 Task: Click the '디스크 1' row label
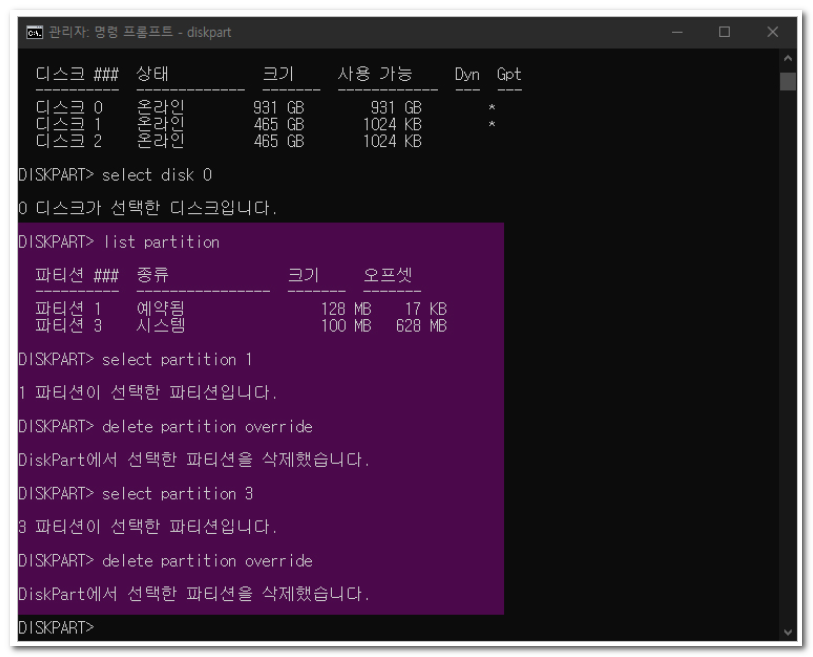pos(69,124)
